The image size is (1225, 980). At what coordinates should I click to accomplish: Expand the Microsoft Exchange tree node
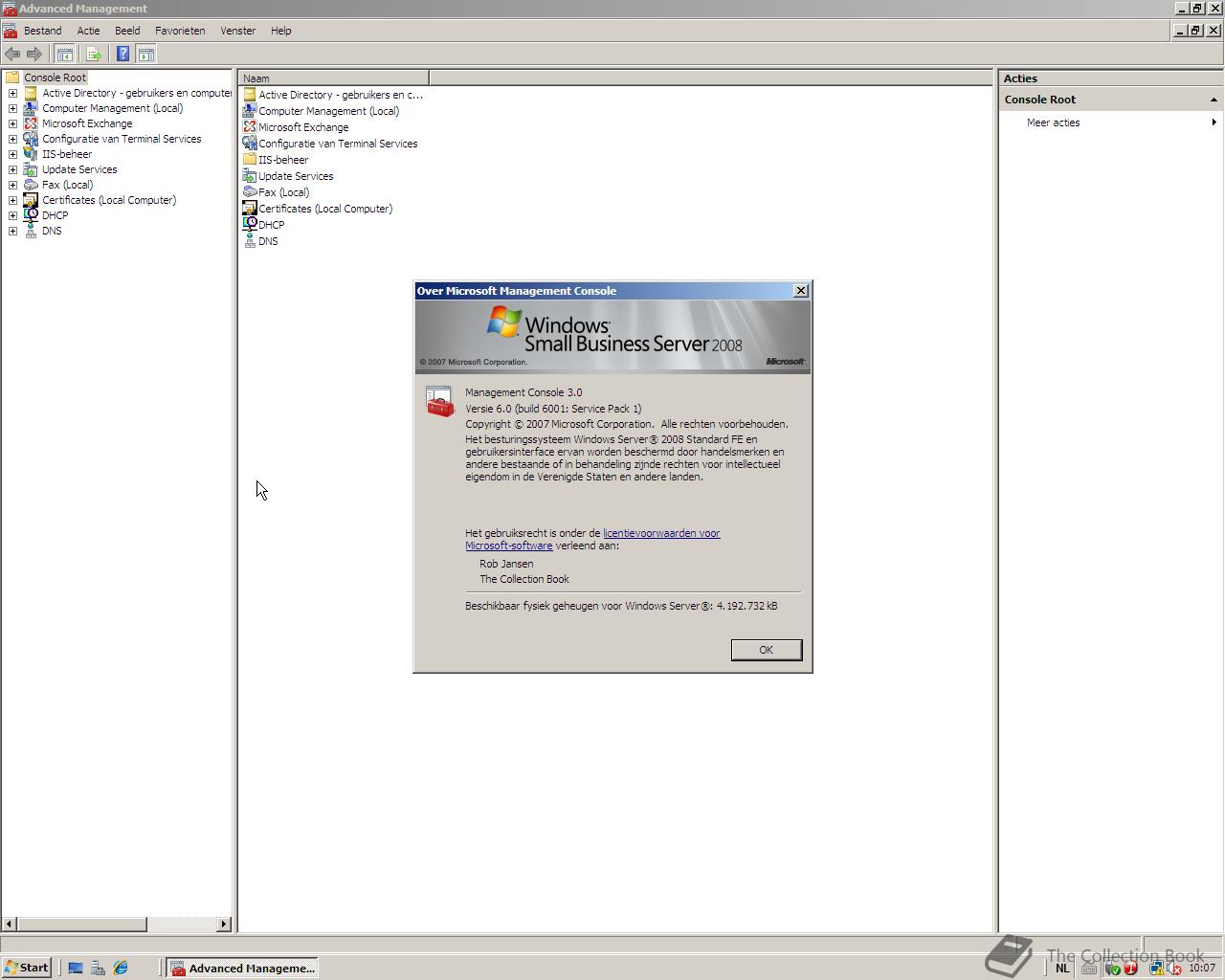[x=12, y=123]
